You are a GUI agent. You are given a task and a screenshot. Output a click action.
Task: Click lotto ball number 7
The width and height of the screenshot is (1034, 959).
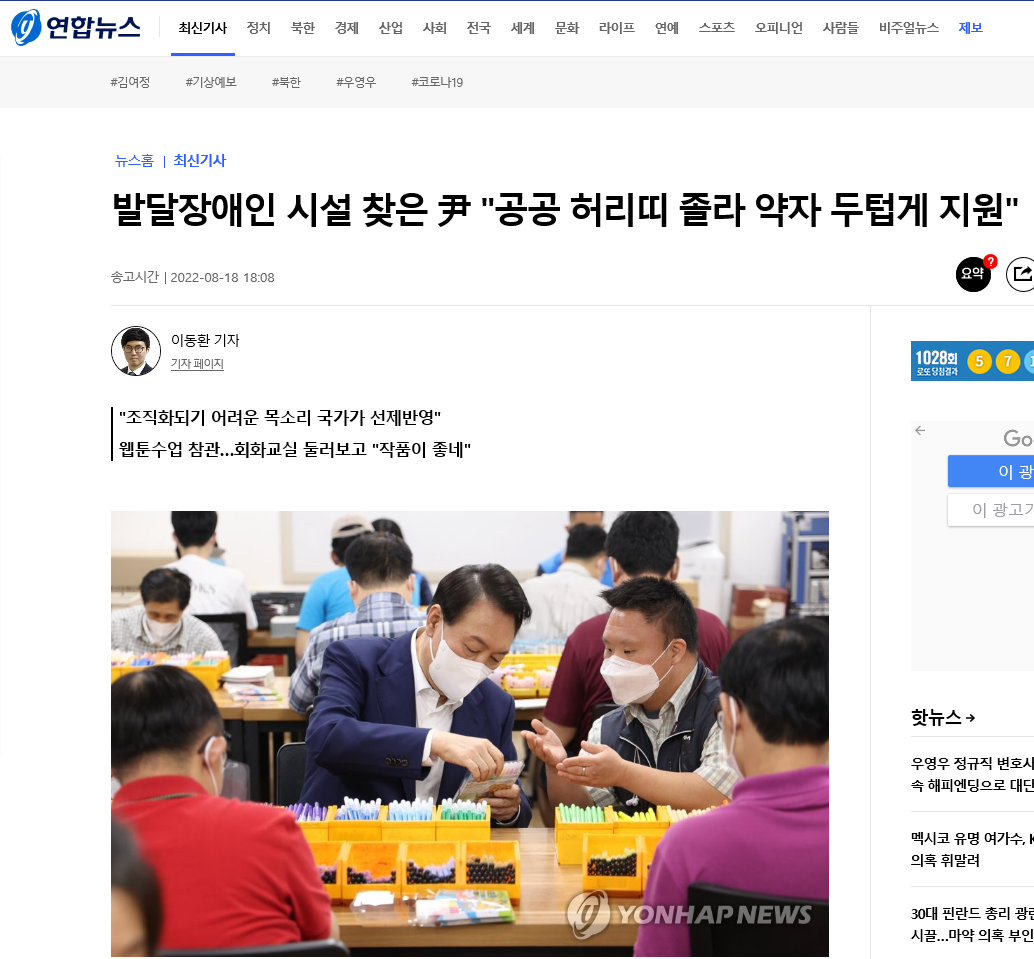(1008, 361)
